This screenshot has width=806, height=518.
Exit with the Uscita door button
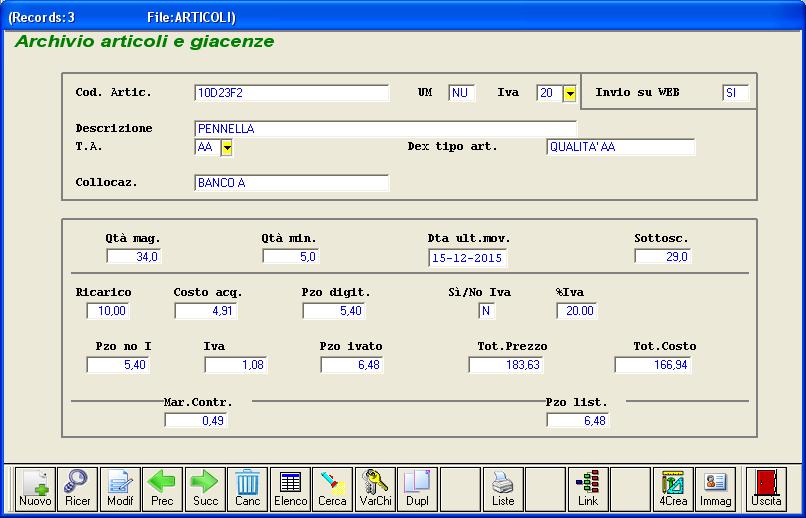coord(766,488)
